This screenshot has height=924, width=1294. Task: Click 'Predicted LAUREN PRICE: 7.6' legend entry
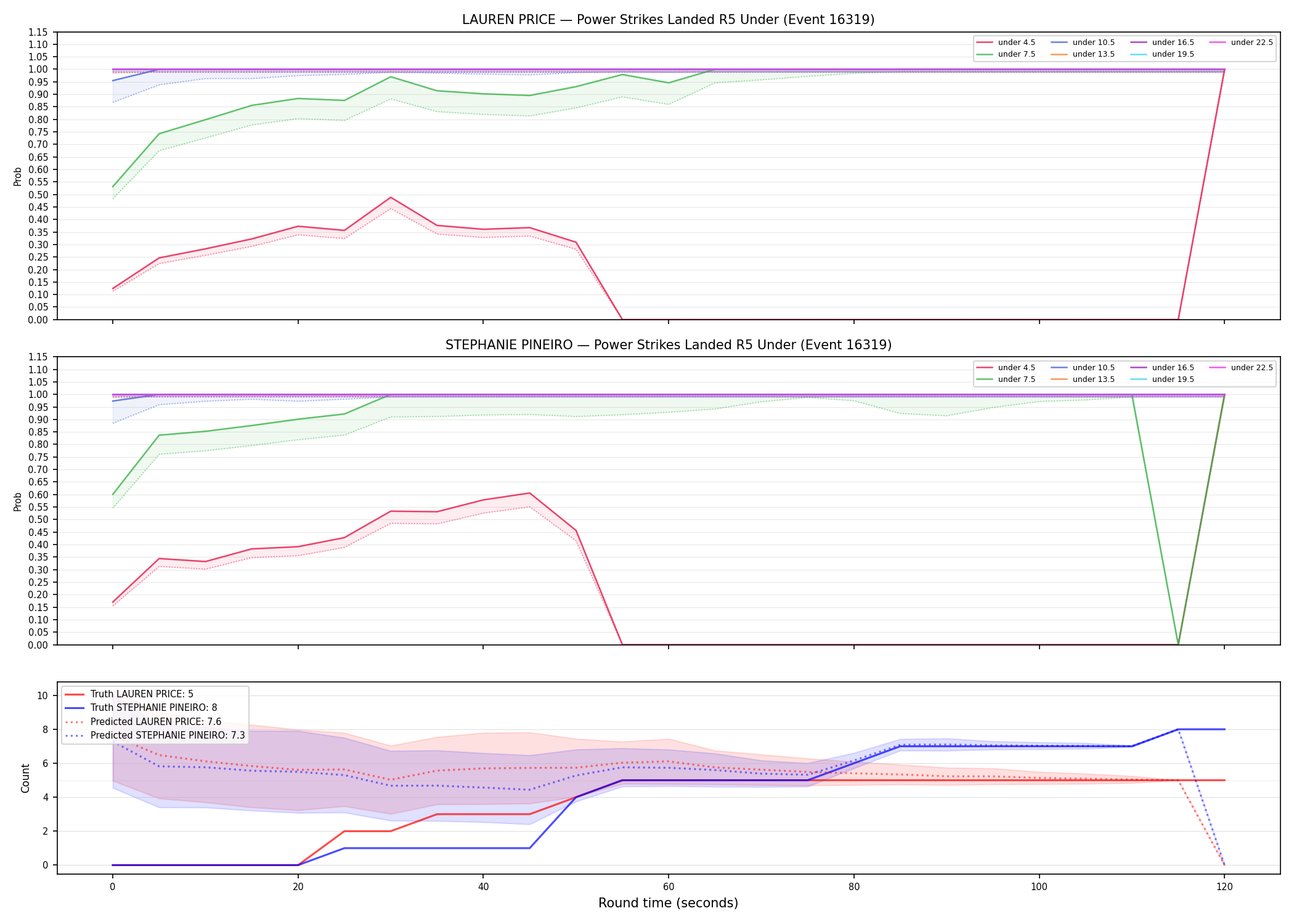click(x=143, y=722)
